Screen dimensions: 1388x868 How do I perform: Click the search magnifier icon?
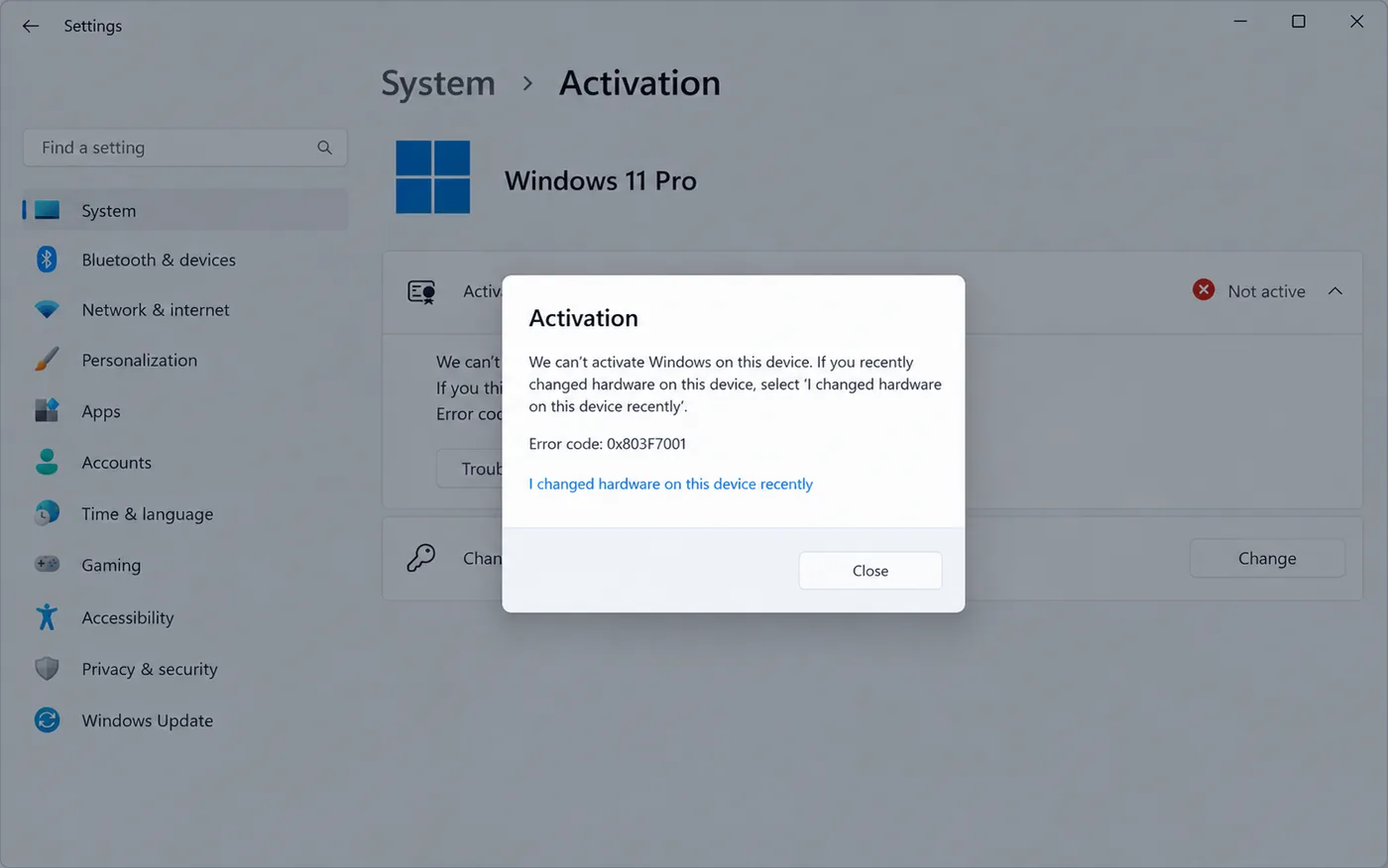coord(324,148)
